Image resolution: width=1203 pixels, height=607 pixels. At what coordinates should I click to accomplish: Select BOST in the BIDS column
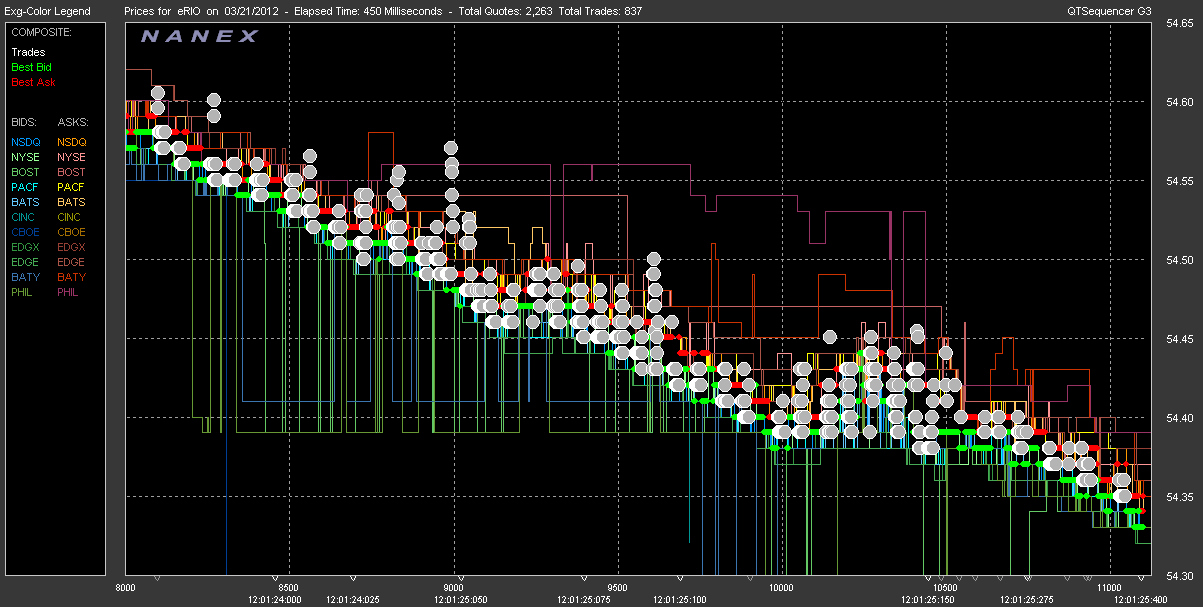(26, 172)
